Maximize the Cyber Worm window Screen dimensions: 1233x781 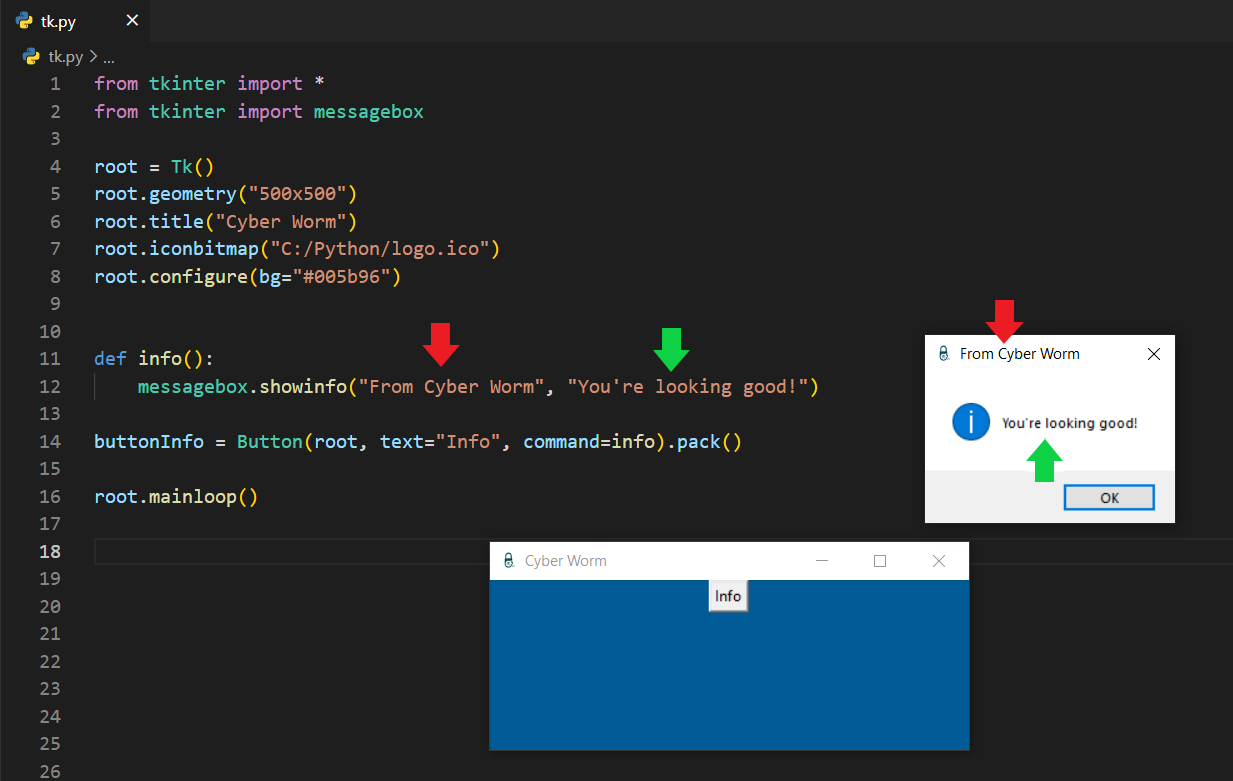click(x=880, y=561)
